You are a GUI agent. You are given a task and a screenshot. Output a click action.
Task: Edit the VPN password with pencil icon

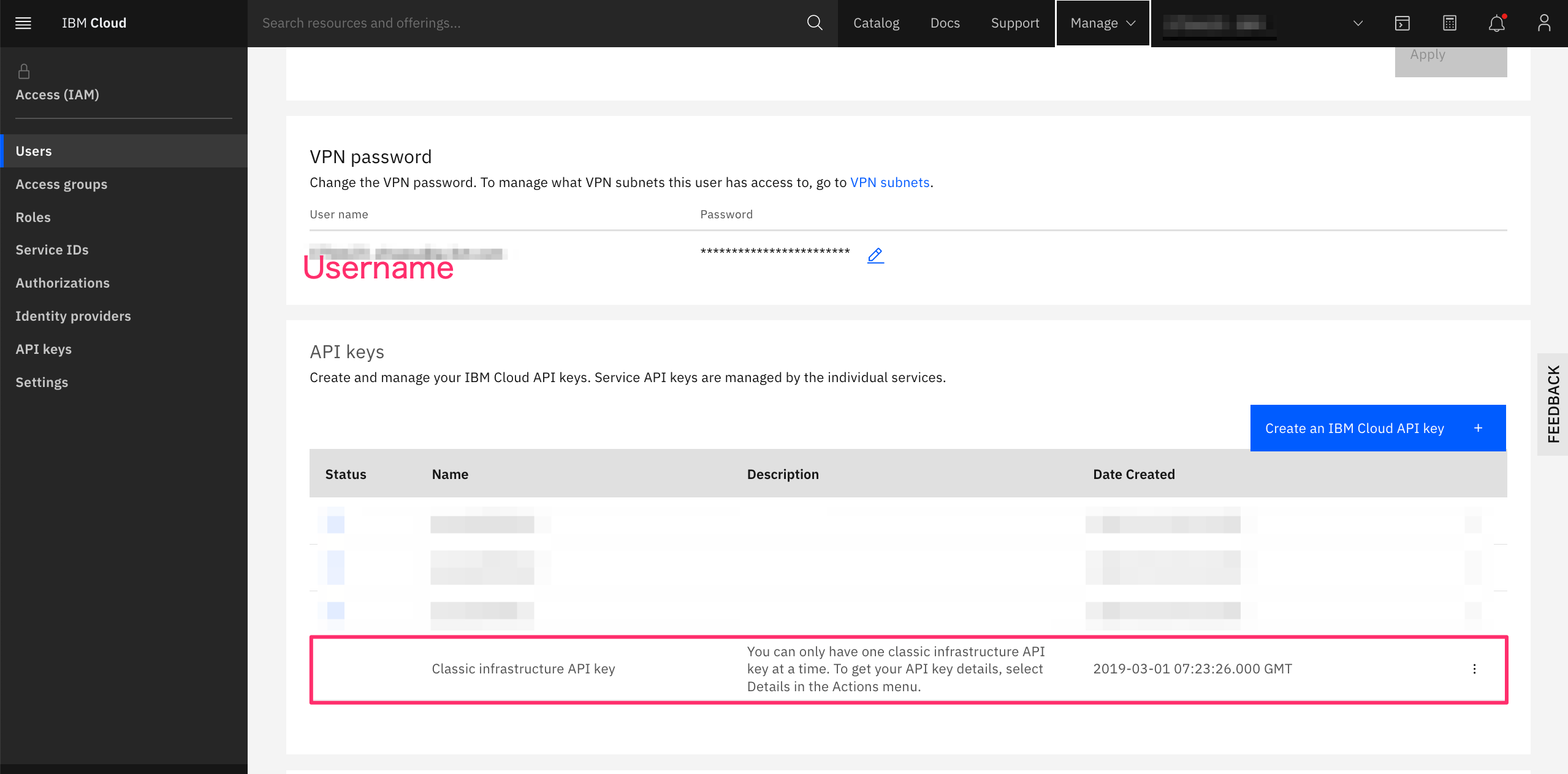tap(875, 255)
